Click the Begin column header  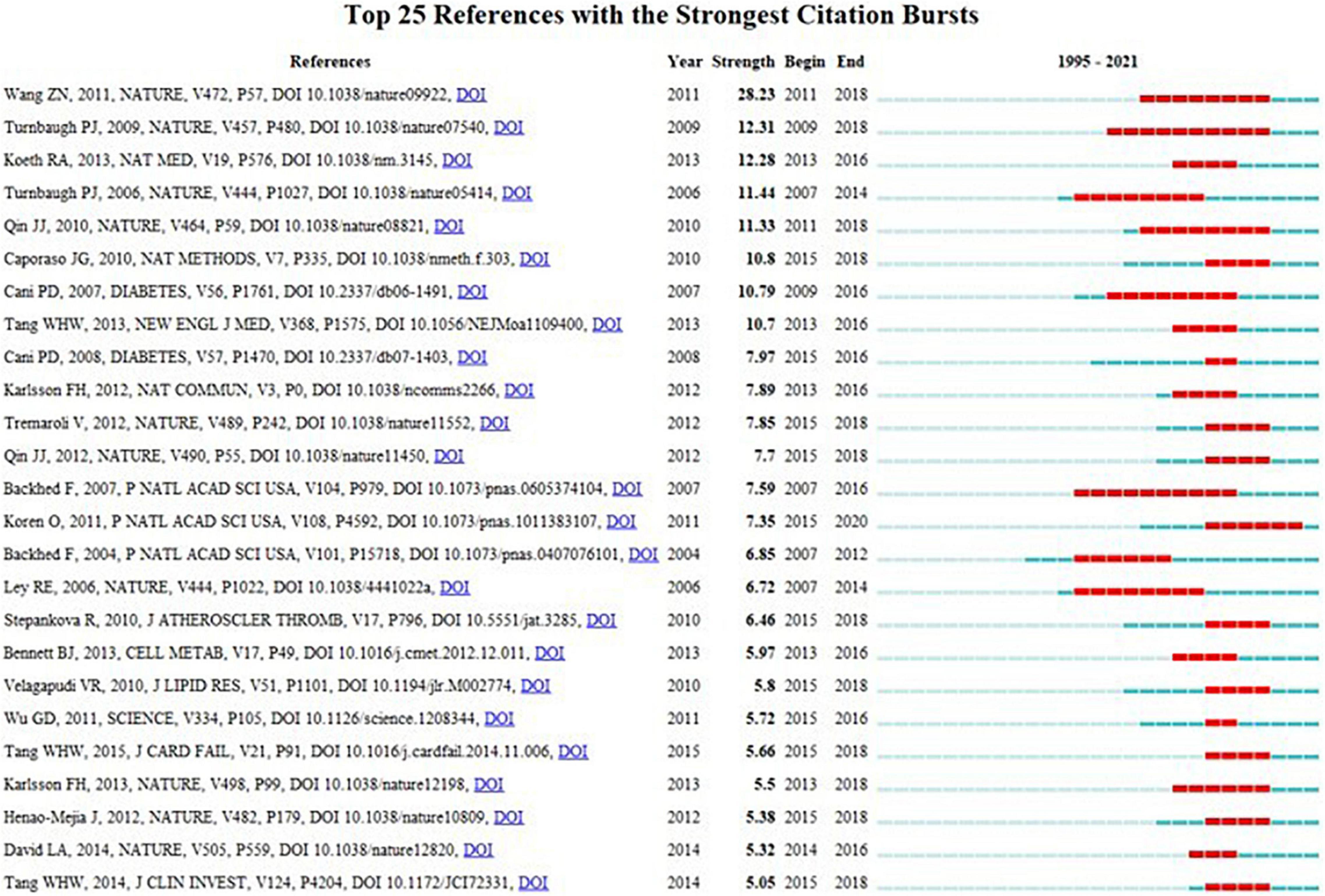click(804, 61)
